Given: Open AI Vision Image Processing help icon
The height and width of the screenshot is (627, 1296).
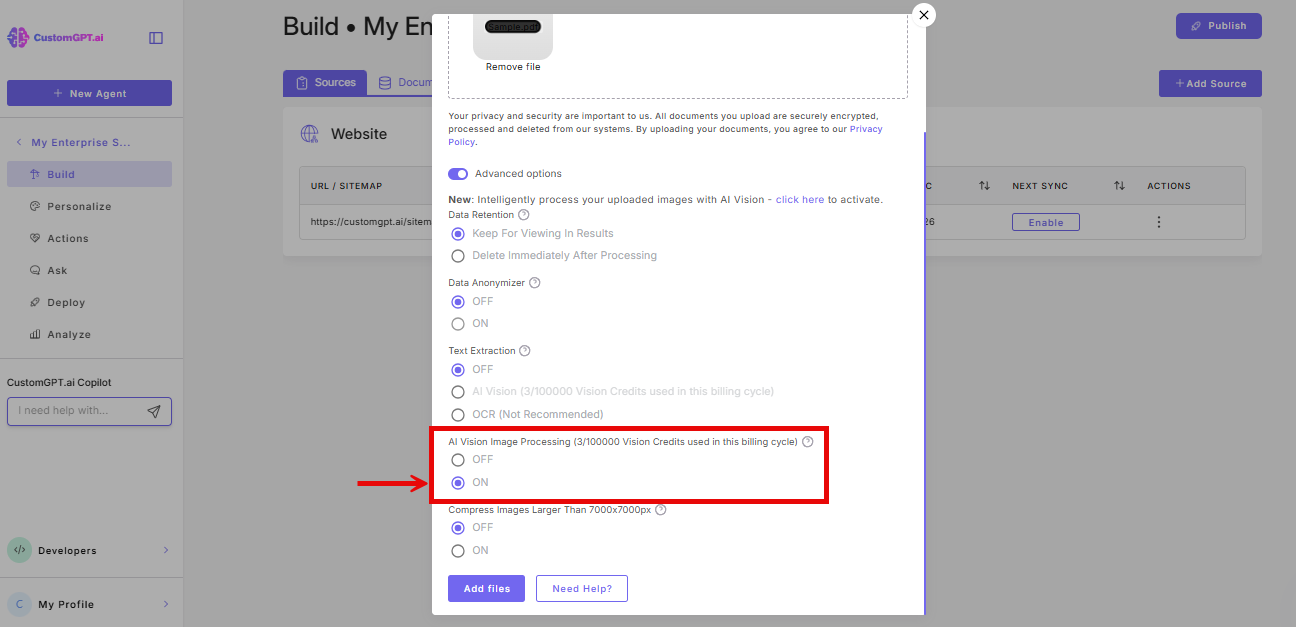Looking at the screenshot, I should click(x=808, y=442).
